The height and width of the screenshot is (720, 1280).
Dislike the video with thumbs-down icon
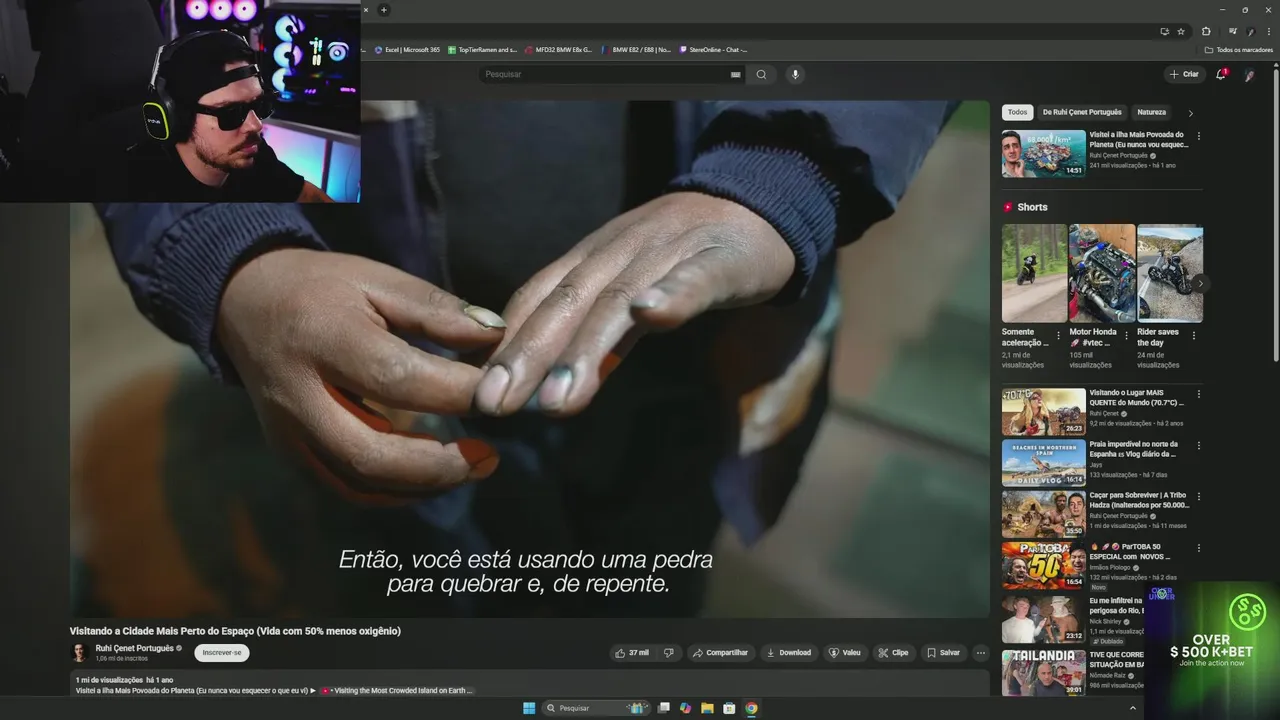point(669,653)
